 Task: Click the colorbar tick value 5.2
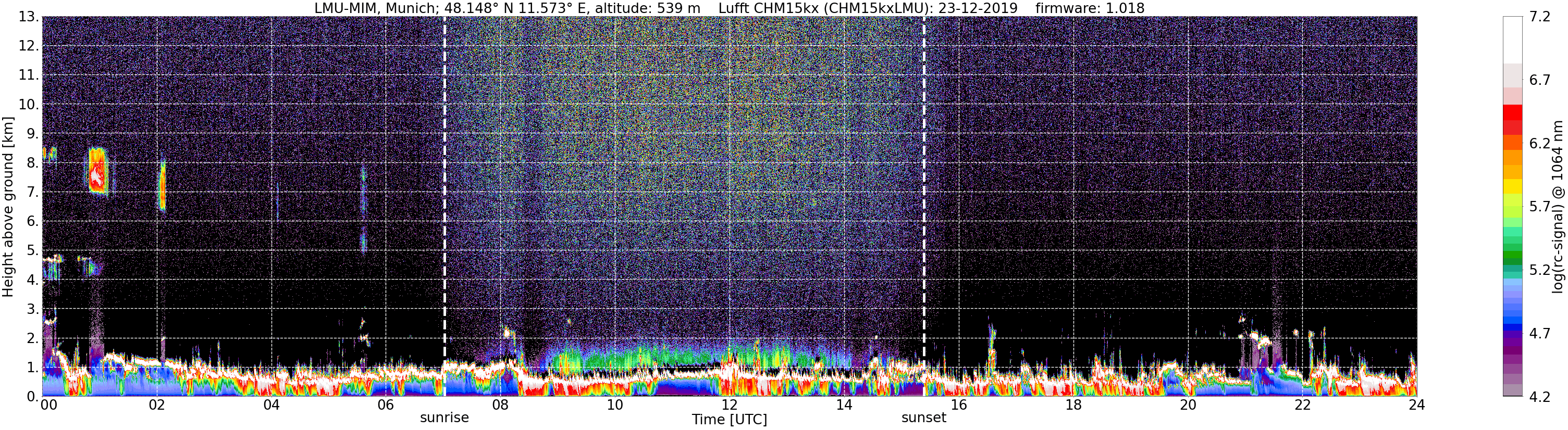point(1539,270)
